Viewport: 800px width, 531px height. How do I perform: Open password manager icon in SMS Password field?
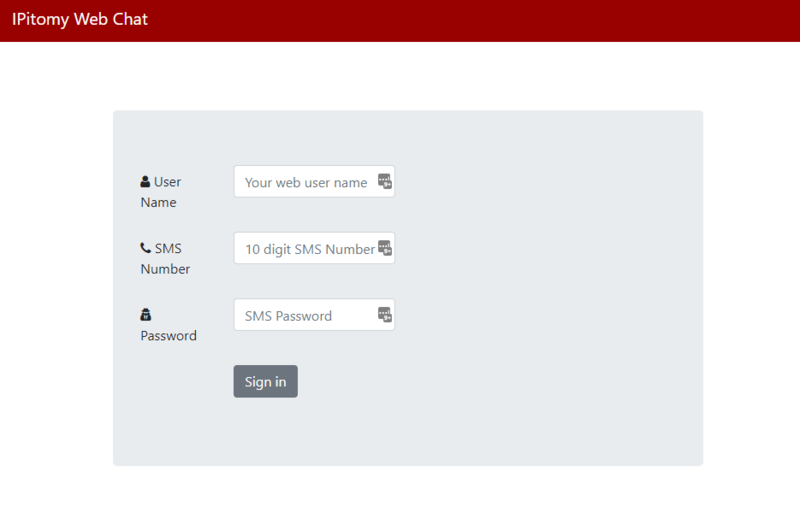[385, 315]
